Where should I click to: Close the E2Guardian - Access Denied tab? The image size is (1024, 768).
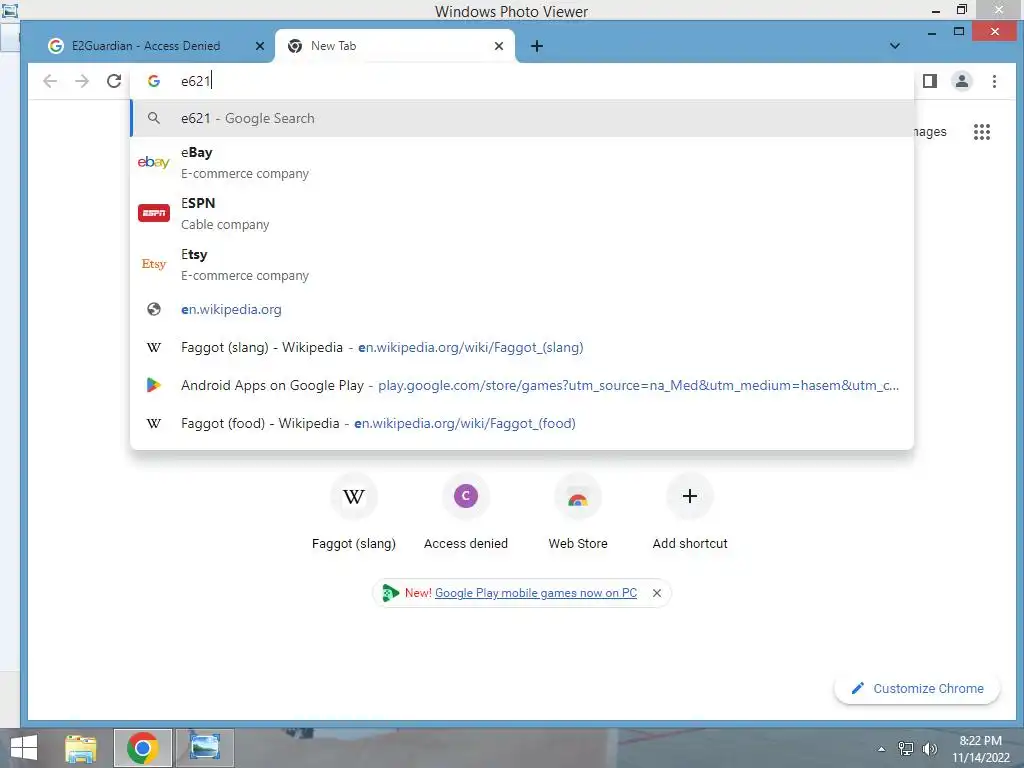[260, 46]
